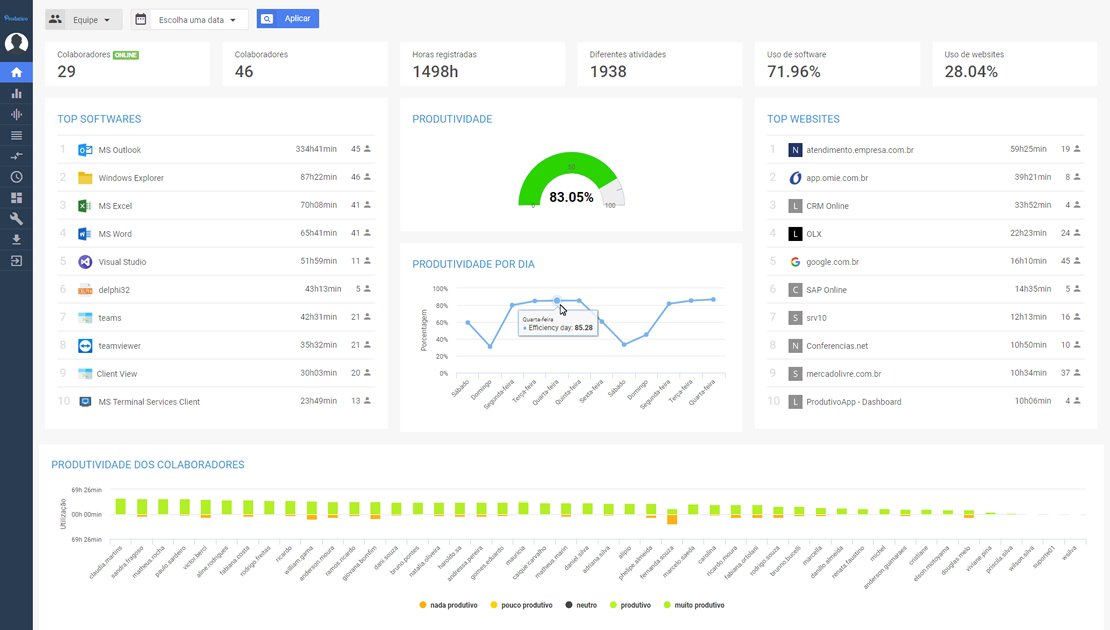Click the atendimento.empresa.com.br site icon
1110x630 pixels.
pyautogui.click(x=795, y=150)
